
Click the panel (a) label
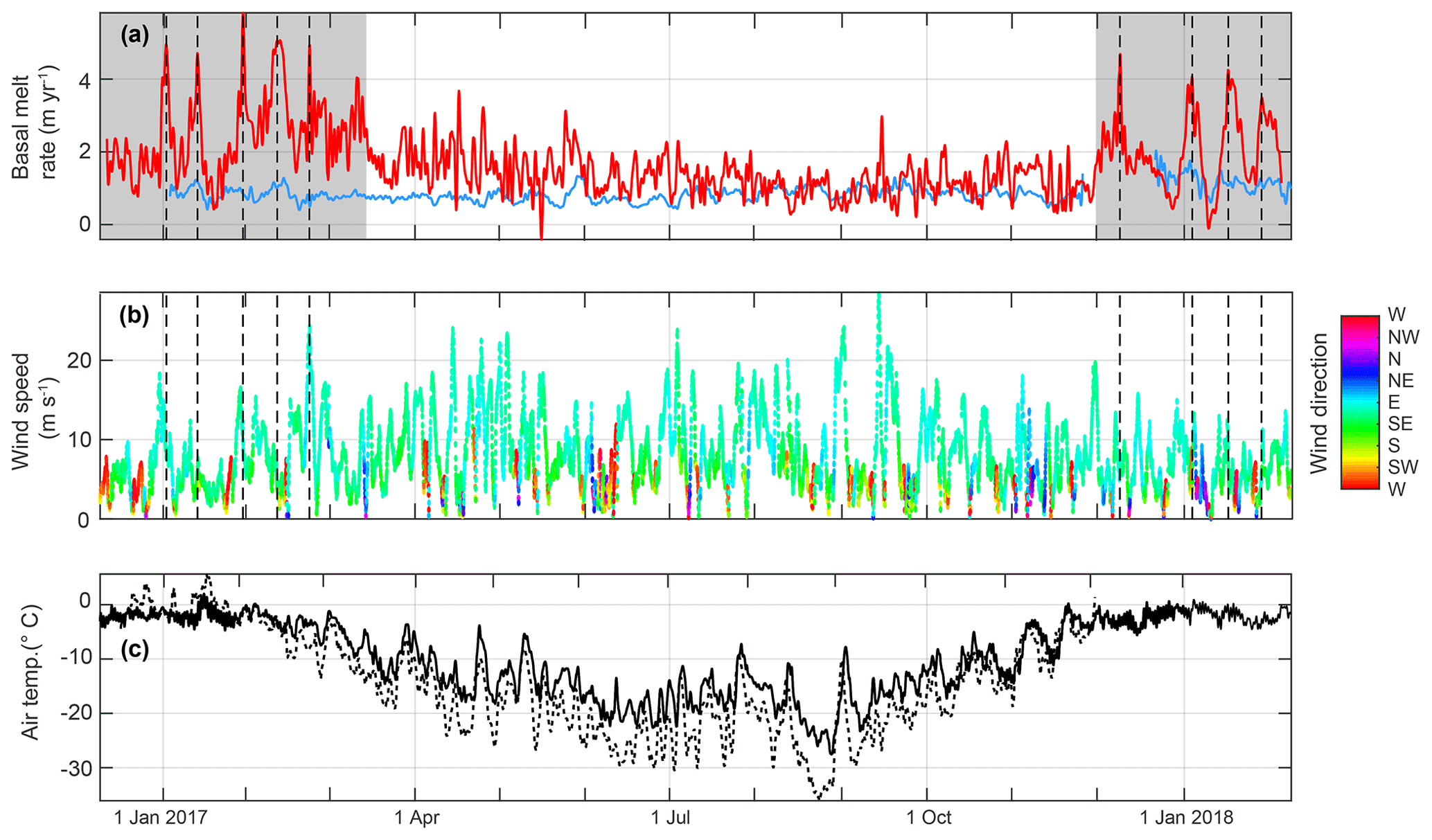(134, 35)
